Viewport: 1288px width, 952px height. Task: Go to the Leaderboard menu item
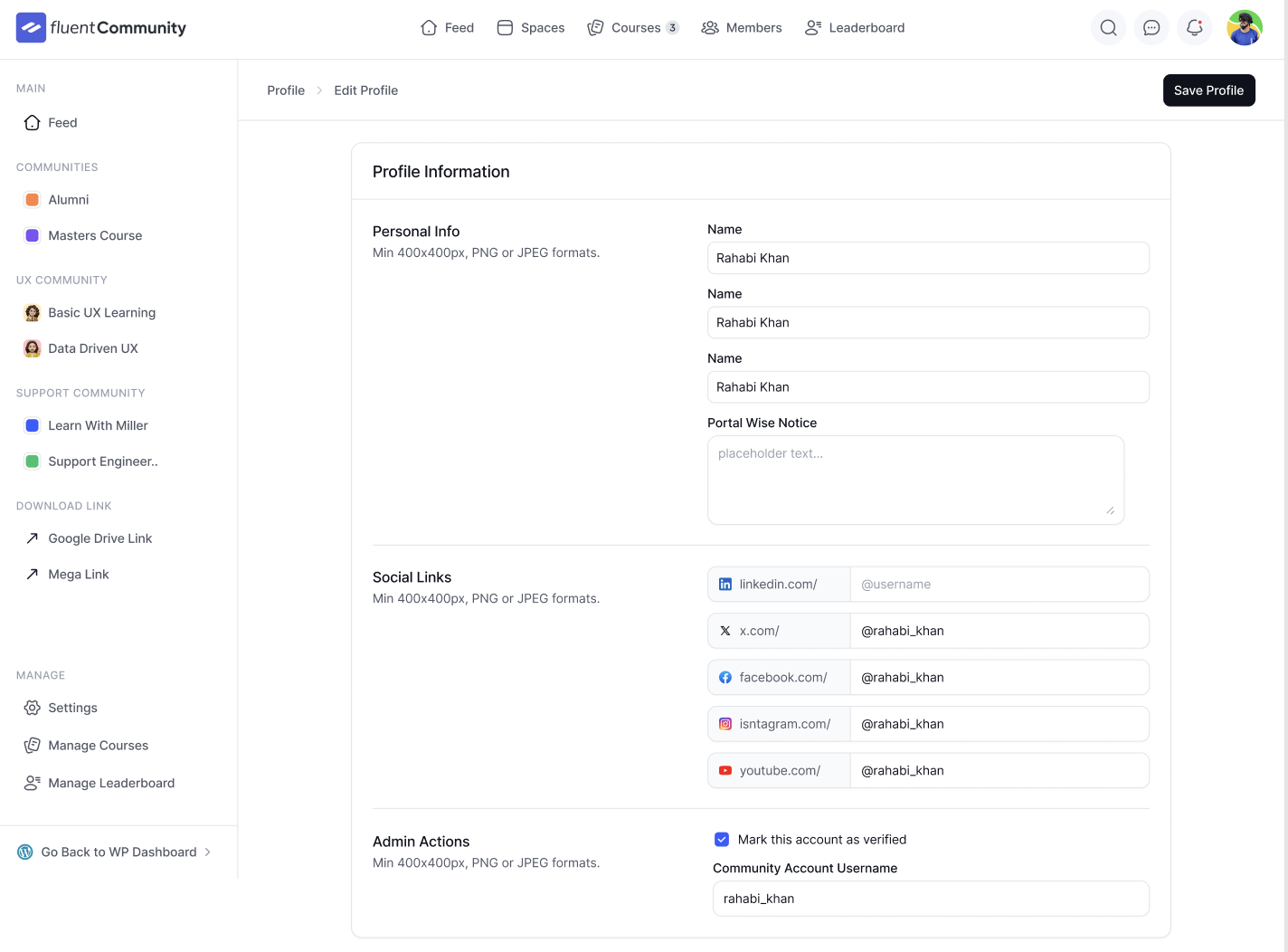[x=854, y=27]
